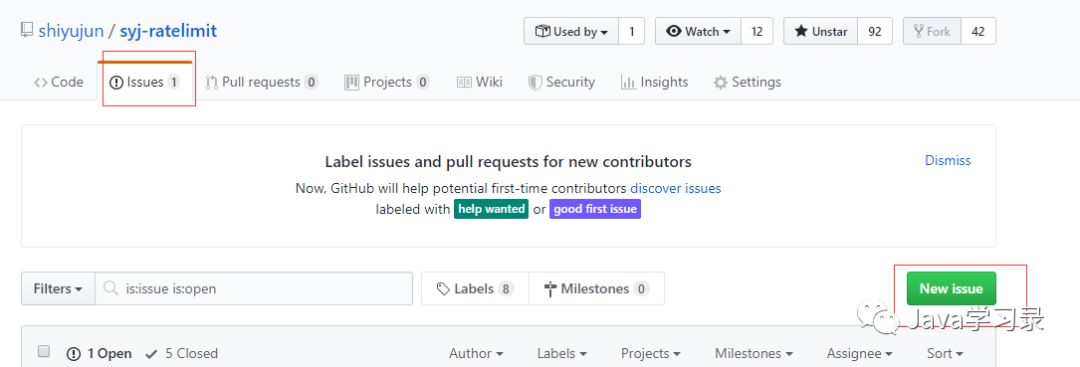Image resolution: width=1080 pixels, height=367 pixels.
Task: Expand the Watch dropdown
Action: 698,31
